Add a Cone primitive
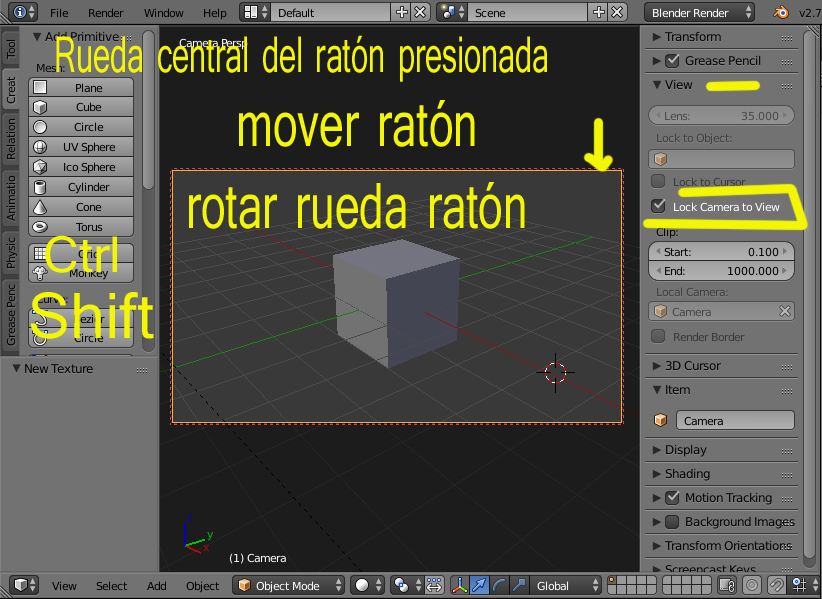The image size is (822, 599). [81, 206]
